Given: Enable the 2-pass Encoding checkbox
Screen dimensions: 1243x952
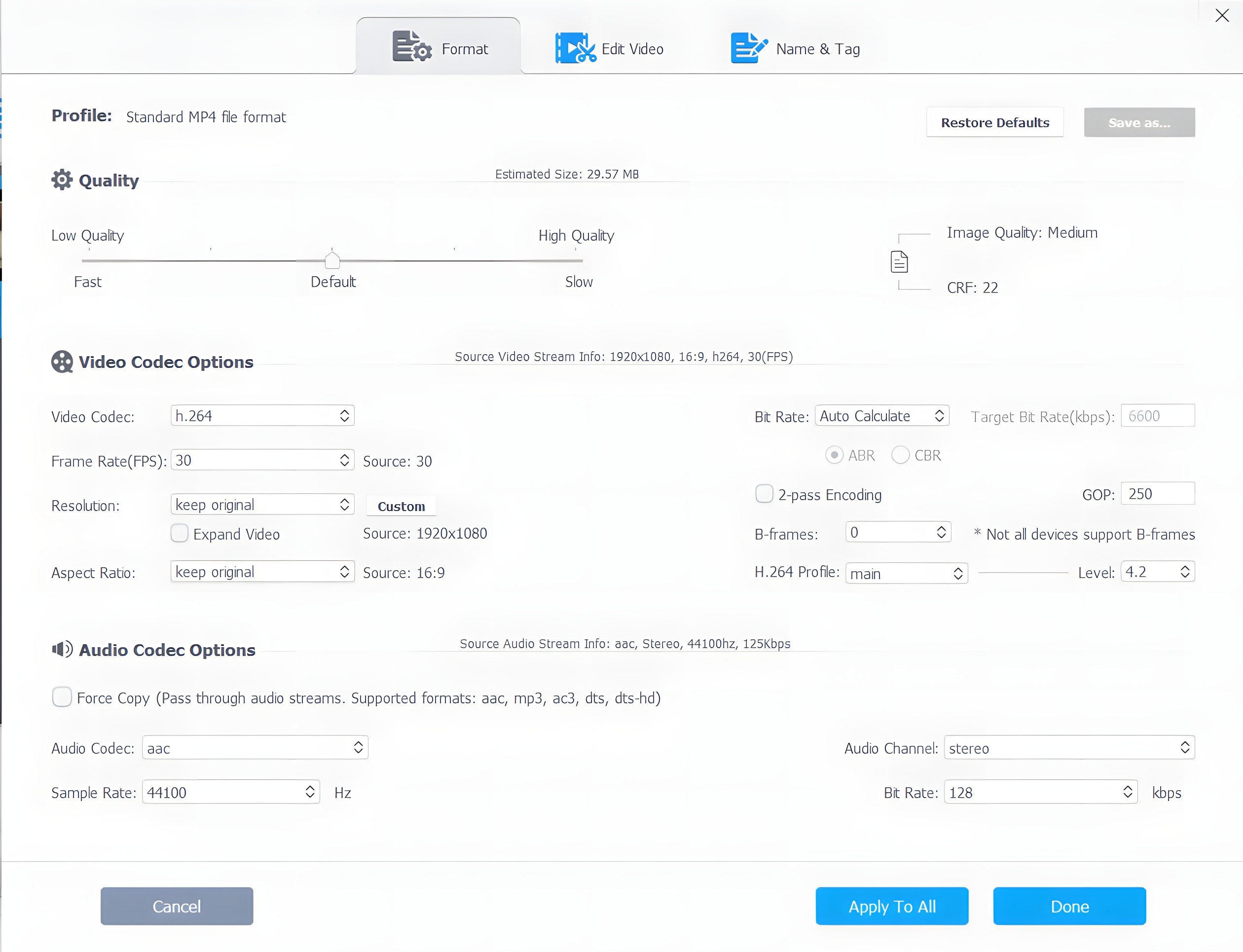Looking at the screenshot, I should click(764, 494).
